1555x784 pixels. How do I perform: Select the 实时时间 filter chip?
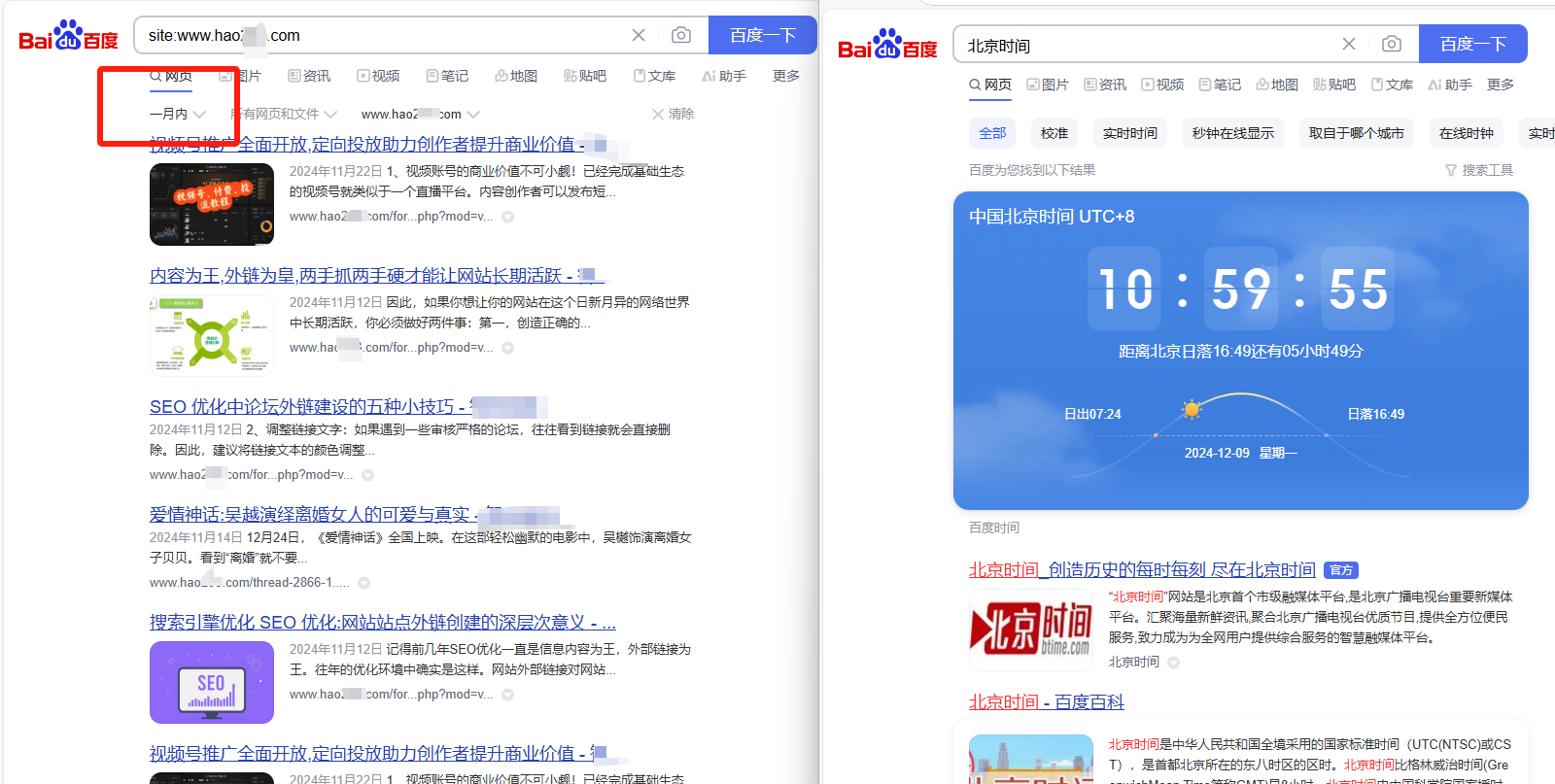click(x=1130, y=133)
